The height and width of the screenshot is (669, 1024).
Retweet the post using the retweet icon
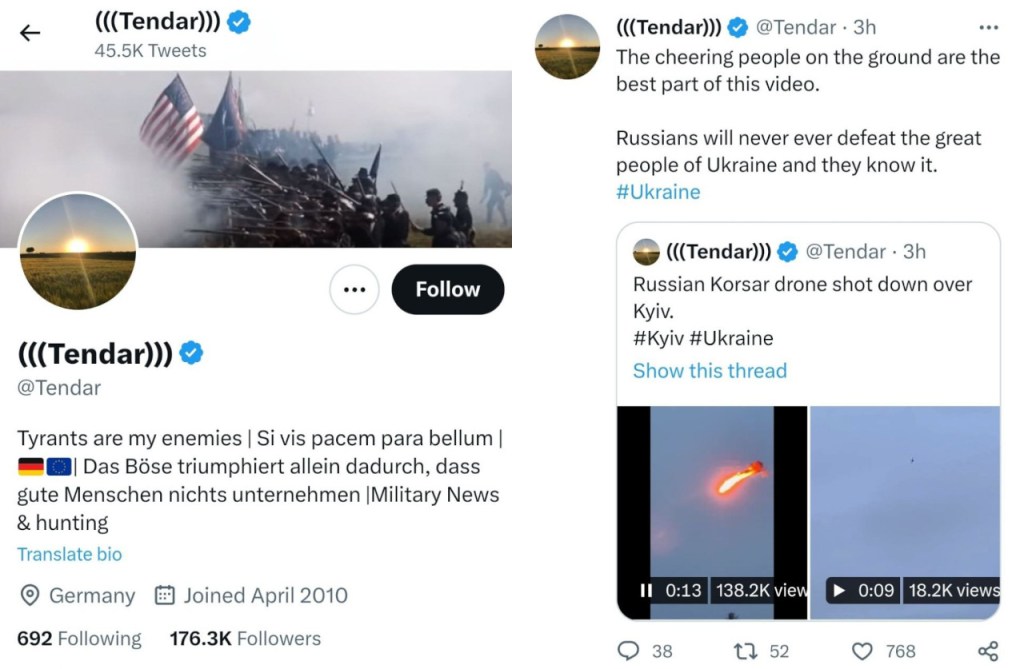point(745,651)
